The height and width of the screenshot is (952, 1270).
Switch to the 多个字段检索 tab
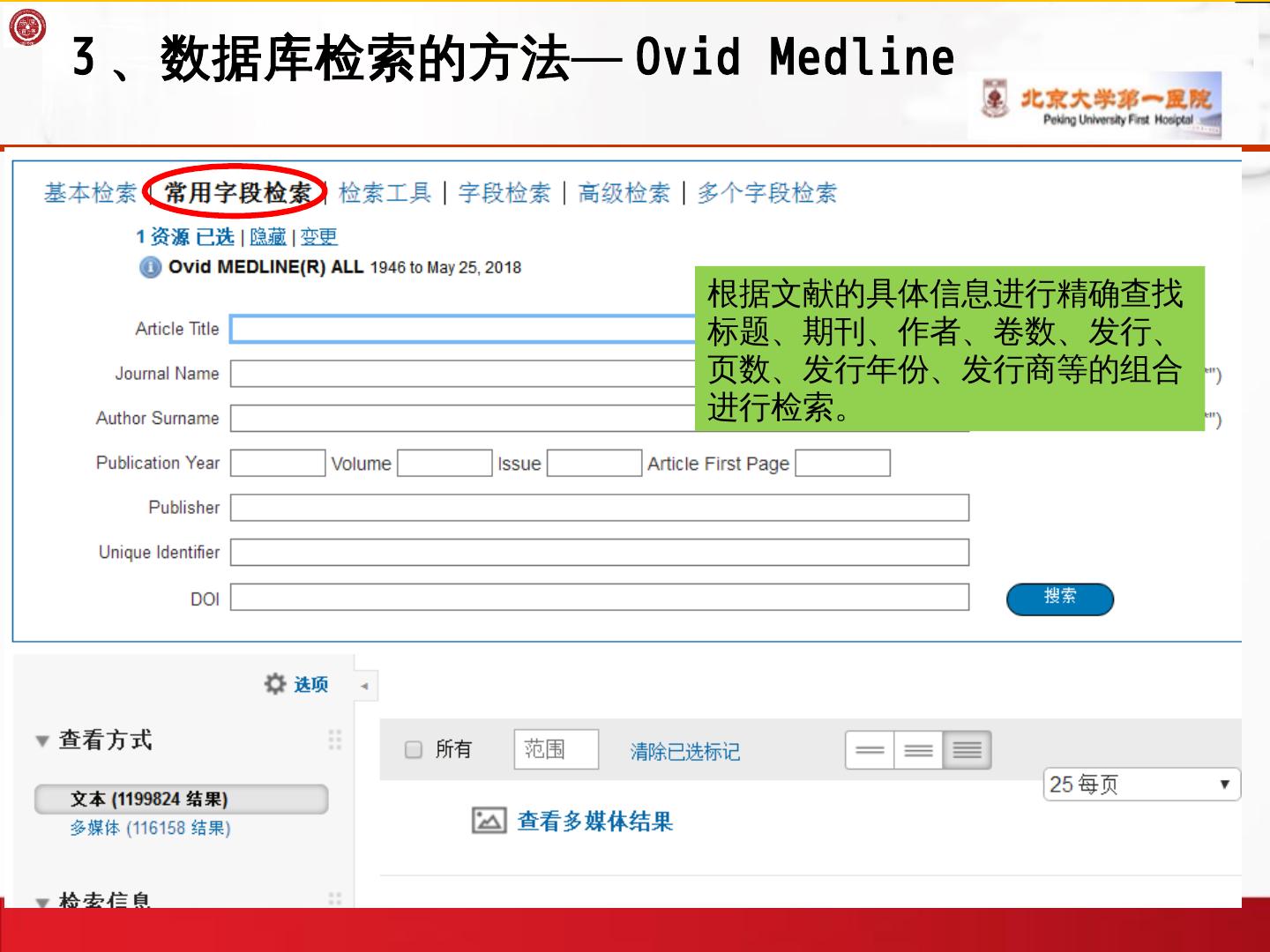[x=766, y=193]
